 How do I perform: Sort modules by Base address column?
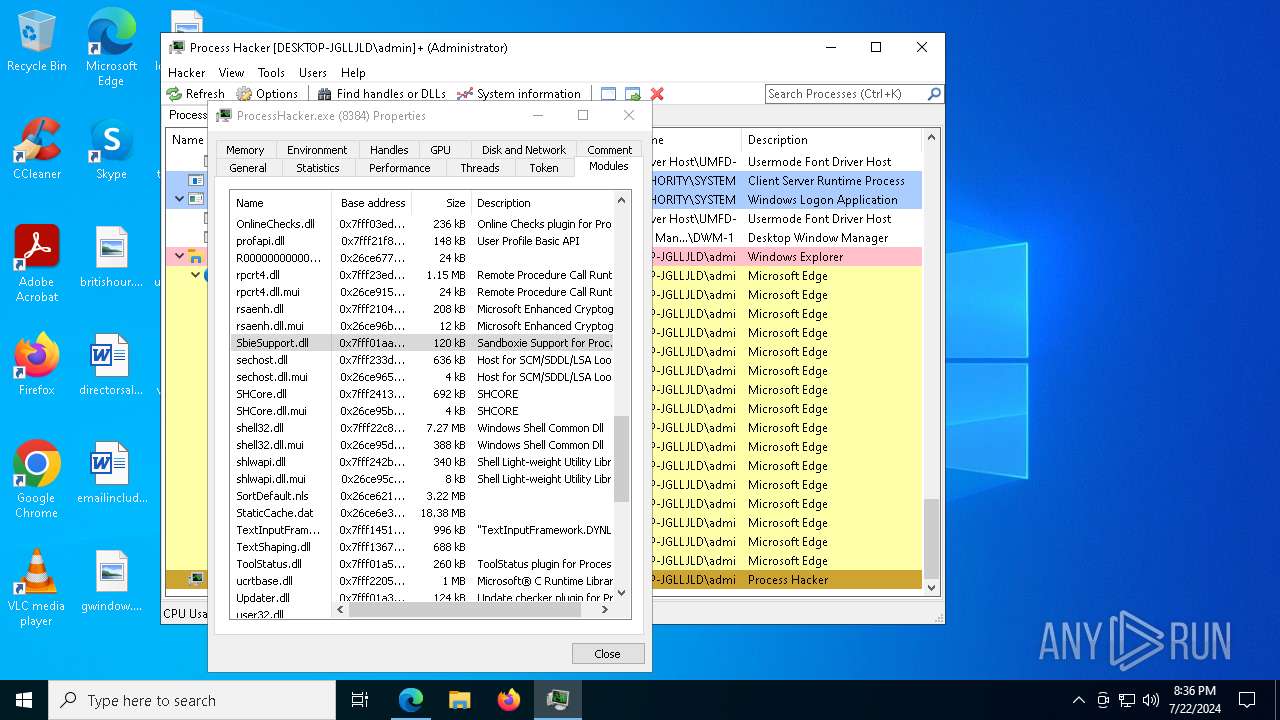(372, 203)
